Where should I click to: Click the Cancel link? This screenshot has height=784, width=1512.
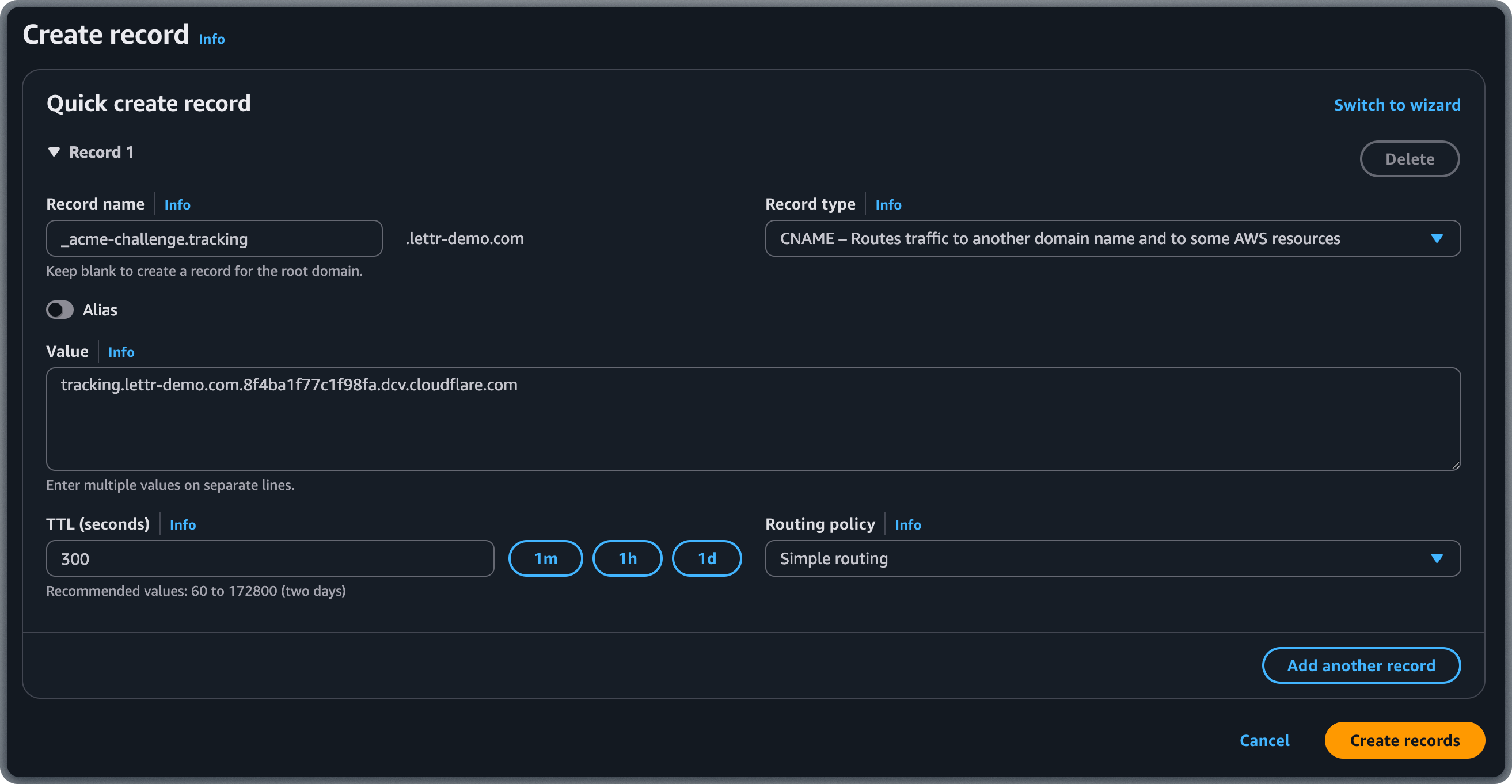[1264, 740]
